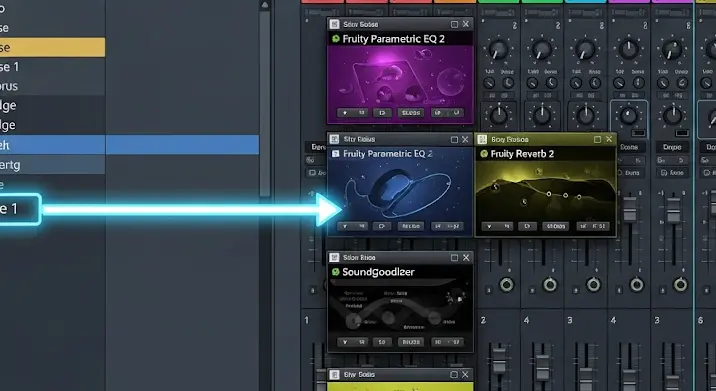Click the last double button in the purple Parametric EQ window
The image size is (716, 391).
coord(448,112)
